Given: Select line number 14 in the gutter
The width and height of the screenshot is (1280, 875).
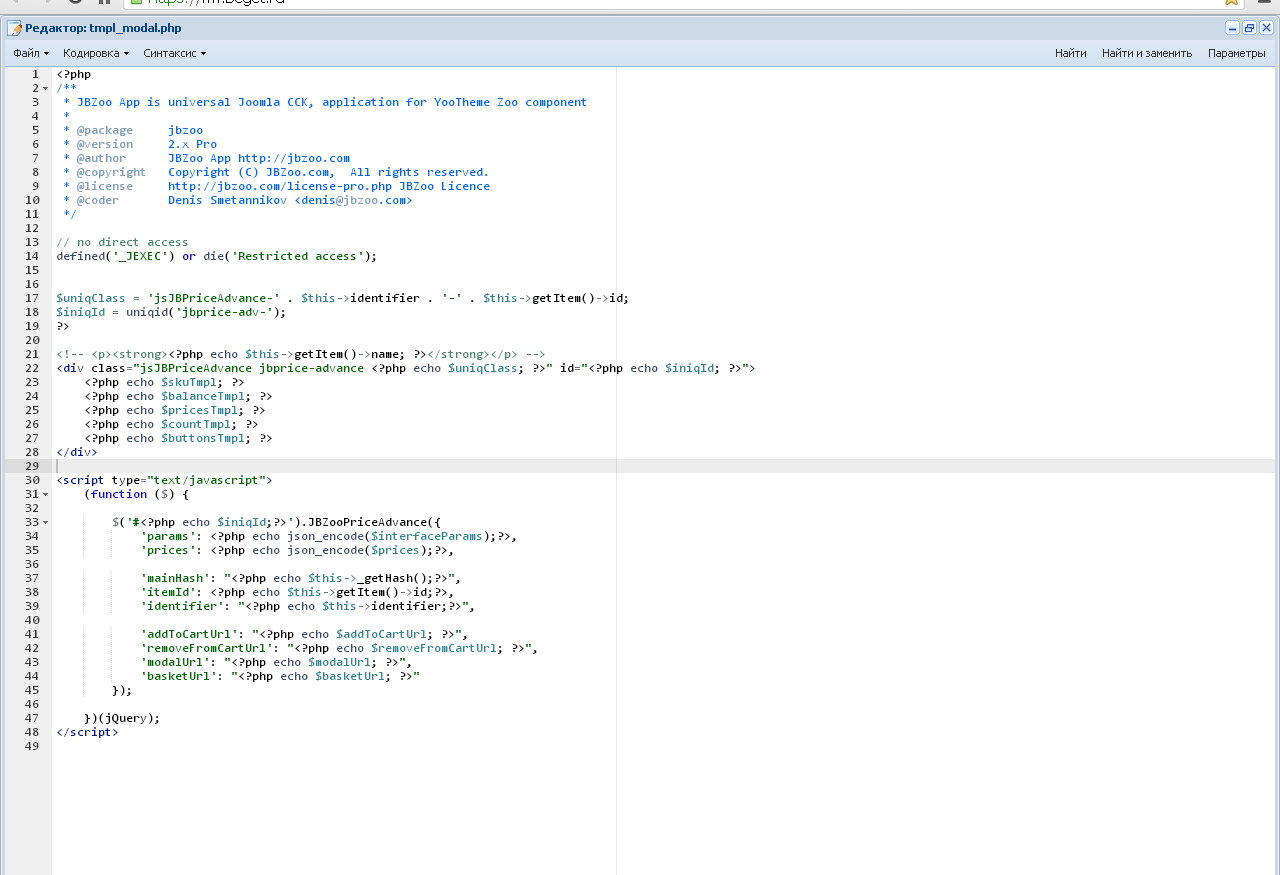Looking at the screenshot, I should (x=32, y=256).
